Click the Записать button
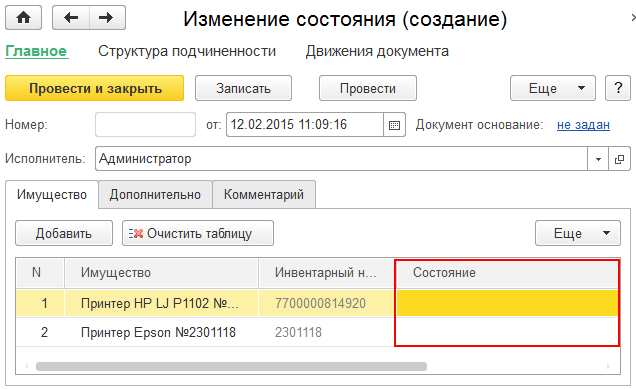Screen dimensions: 636x389 (243, 88)
